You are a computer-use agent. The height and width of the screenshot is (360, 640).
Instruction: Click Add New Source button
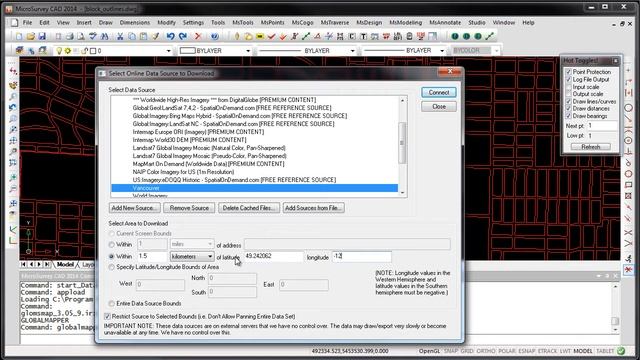[x=135, y=208]
